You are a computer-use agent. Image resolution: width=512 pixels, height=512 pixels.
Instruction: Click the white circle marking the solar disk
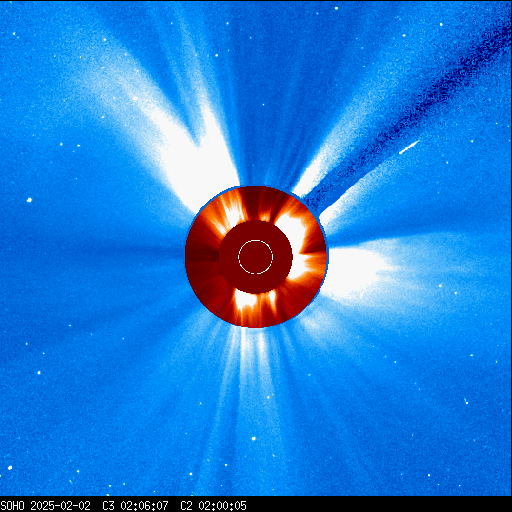click(256, 257)
